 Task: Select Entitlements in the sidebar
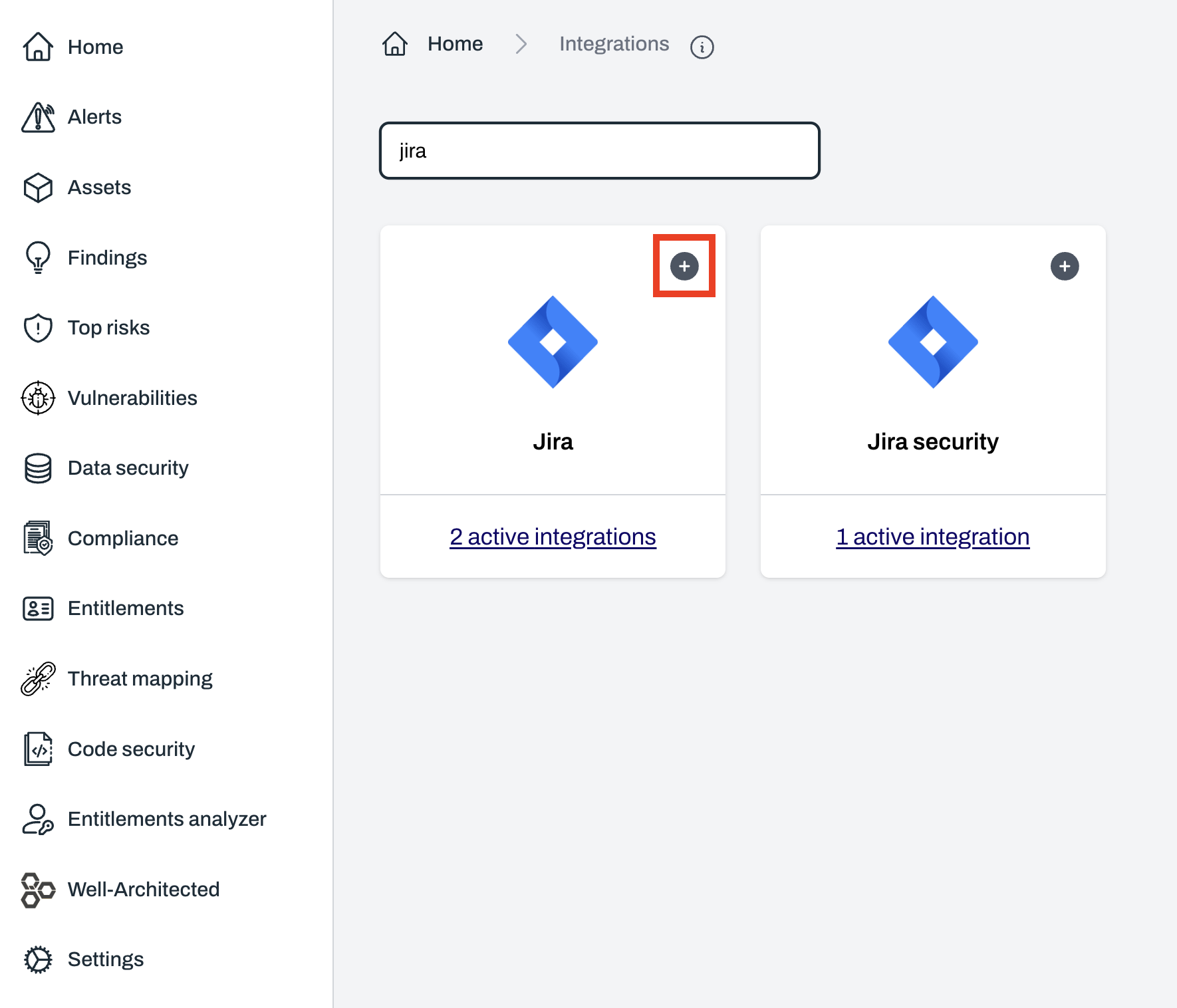[126, 608]
